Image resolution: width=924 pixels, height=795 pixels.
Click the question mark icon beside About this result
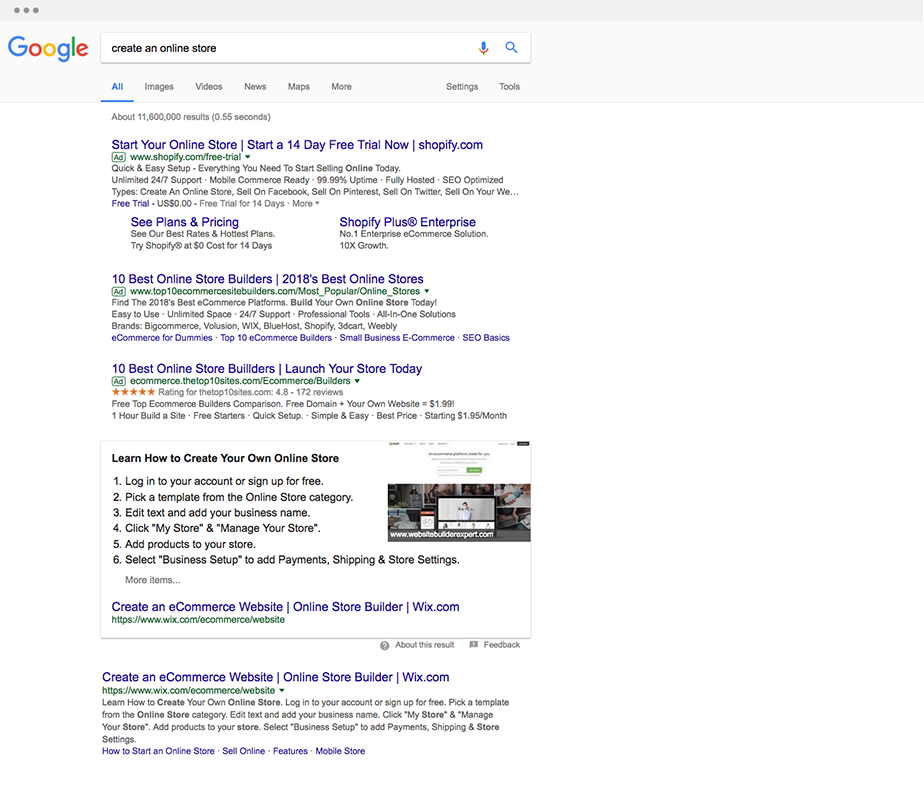pyautogui.click(x=384, y=645)
